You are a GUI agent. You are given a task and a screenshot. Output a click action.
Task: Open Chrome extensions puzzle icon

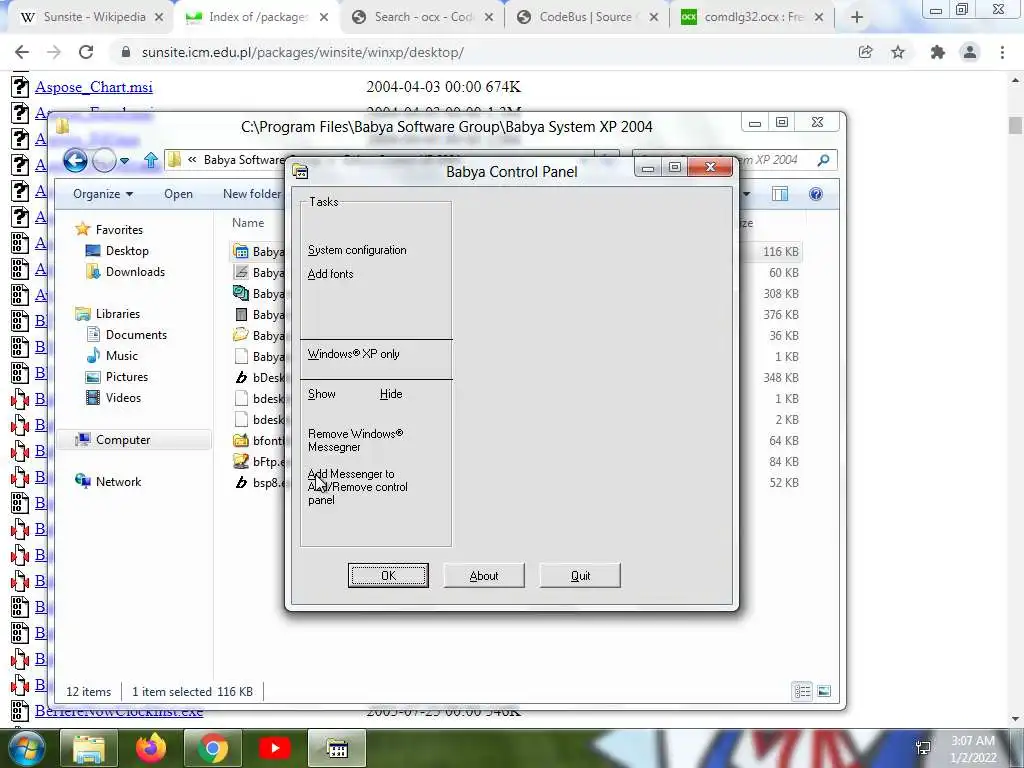coord(938,52)
